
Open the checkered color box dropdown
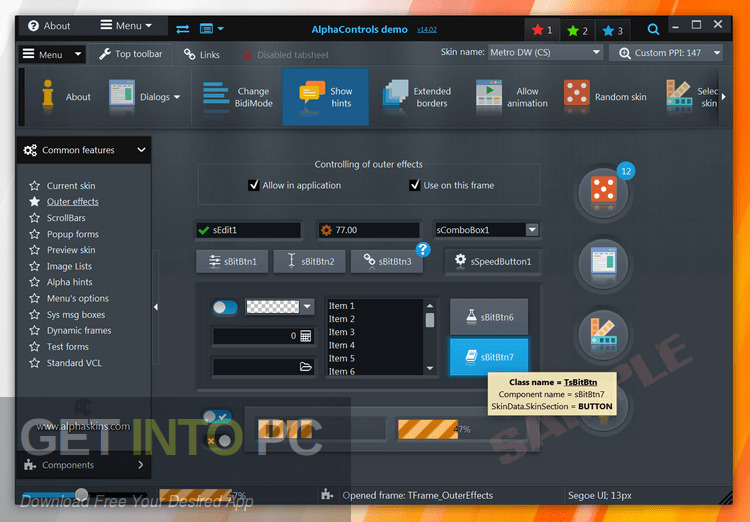point(308,306)
